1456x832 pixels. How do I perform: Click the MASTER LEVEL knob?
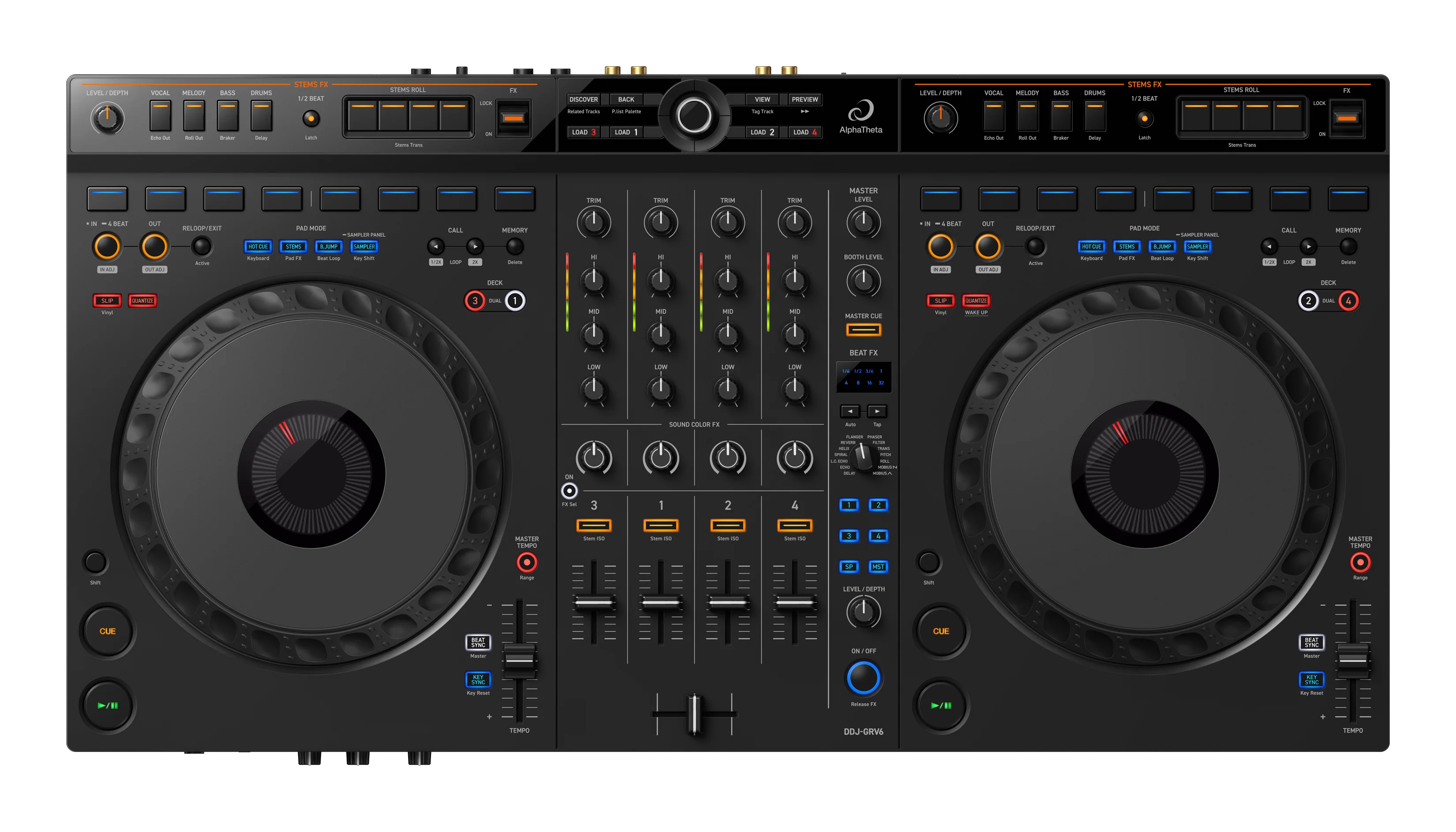(x=863, y=222)
